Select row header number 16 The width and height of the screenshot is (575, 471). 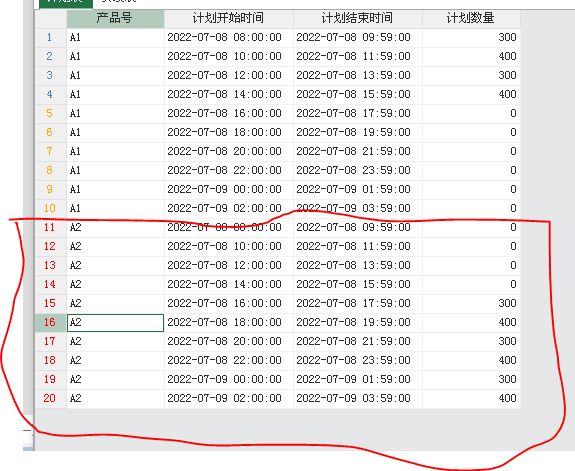coord(50,322)
